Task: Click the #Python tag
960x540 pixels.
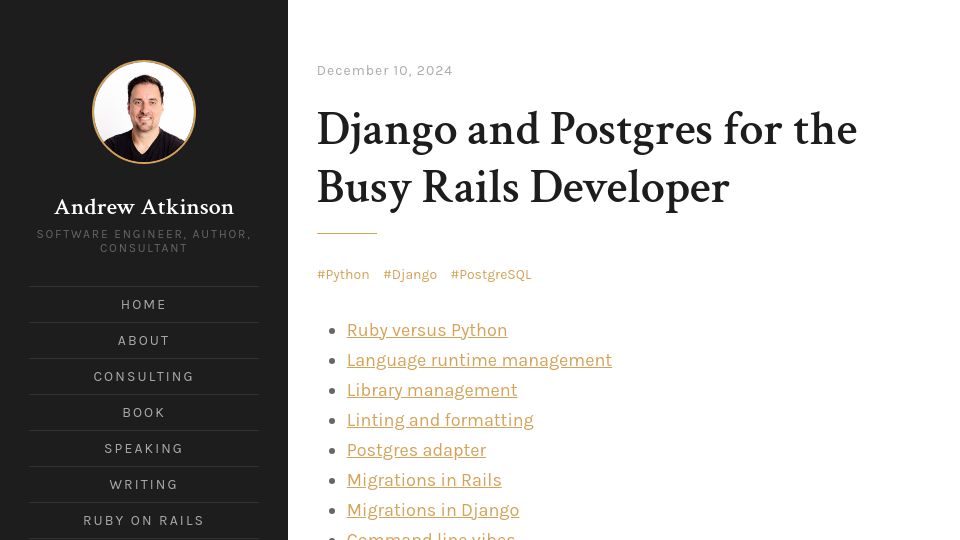Action: click(x=343, y=274)
